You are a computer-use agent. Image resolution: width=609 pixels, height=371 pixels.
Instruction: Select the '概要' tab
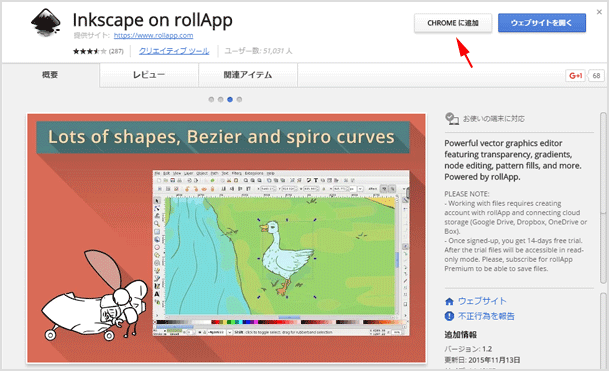[50, 75]
